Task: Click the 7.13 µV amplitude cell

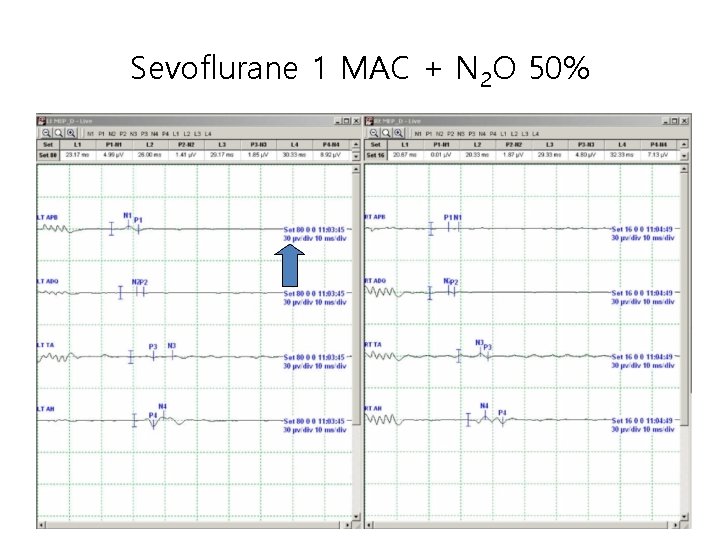Action: [x=659, y=155]
